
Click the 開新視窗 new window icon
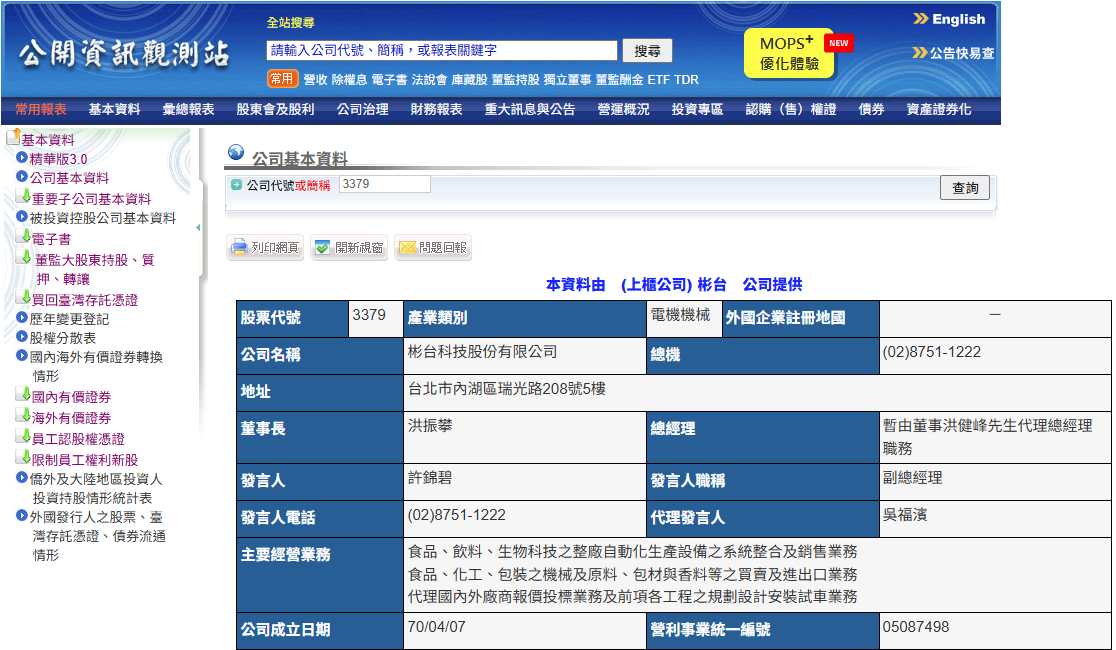322,248
